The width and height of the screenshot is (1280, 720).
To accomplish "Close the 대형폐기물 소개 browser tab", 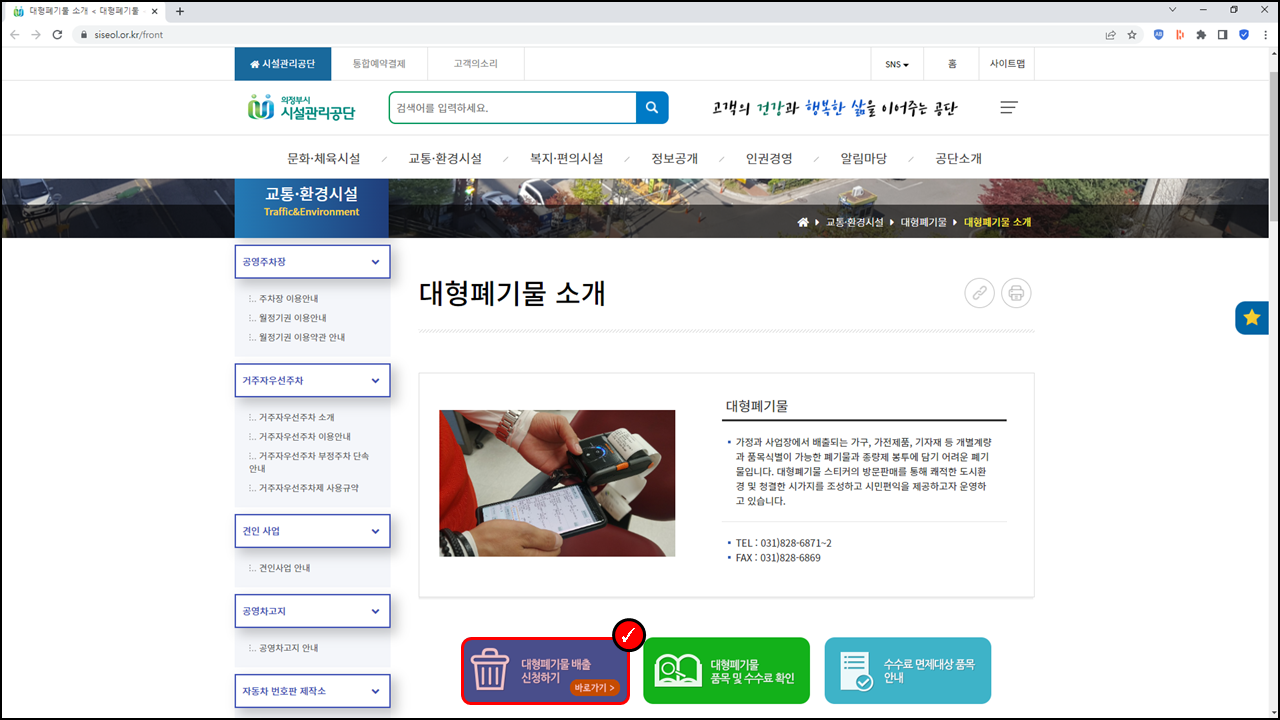I will [x=154, y=11].
